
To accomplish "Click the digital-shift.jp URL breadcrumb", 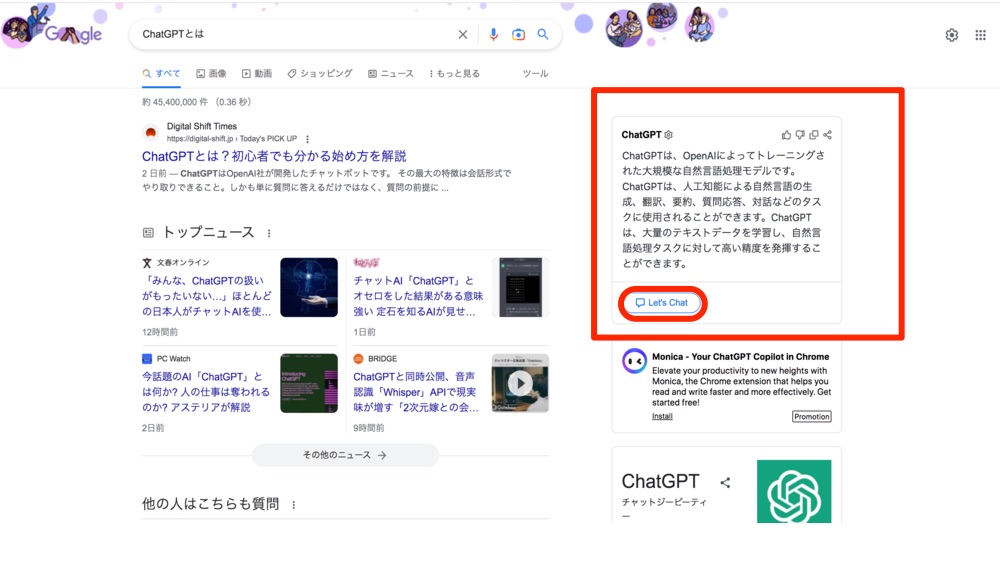I will tap(232, 139).
